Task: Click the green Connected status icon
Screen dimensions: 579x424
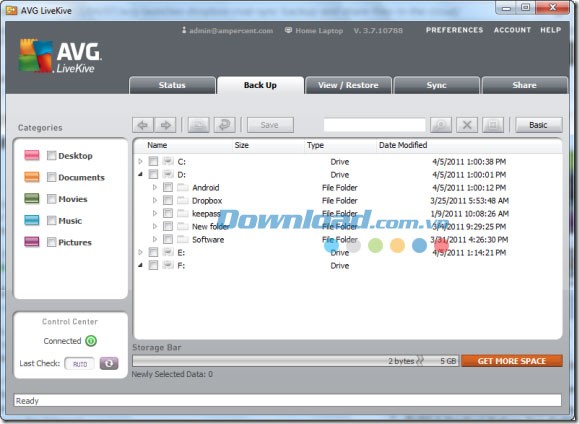Action: [x=91, y=341]
